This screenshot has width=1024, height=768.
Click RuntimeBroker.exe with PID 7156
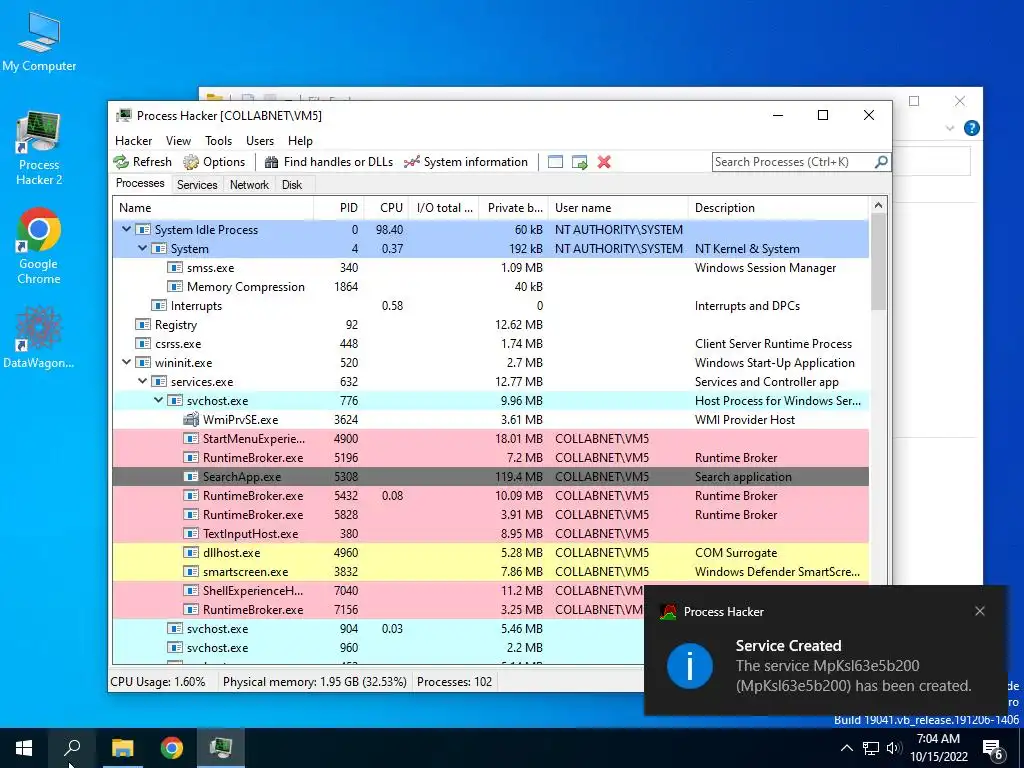pyautogui.click(x=379, y=609)
